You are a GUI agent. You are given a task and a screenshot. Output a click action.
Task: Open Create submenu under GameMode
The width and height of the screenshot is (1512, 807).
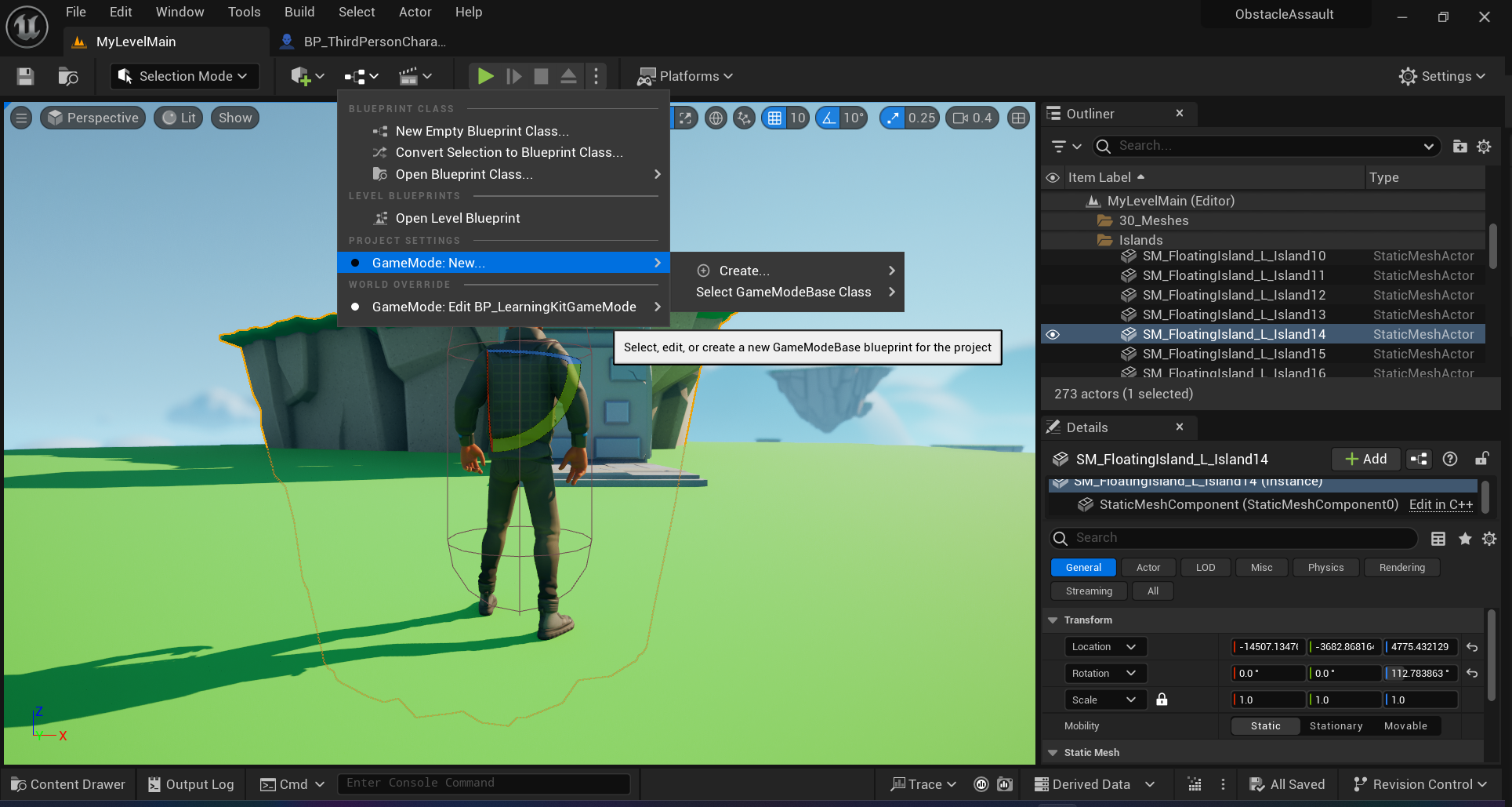pos(787,271)
